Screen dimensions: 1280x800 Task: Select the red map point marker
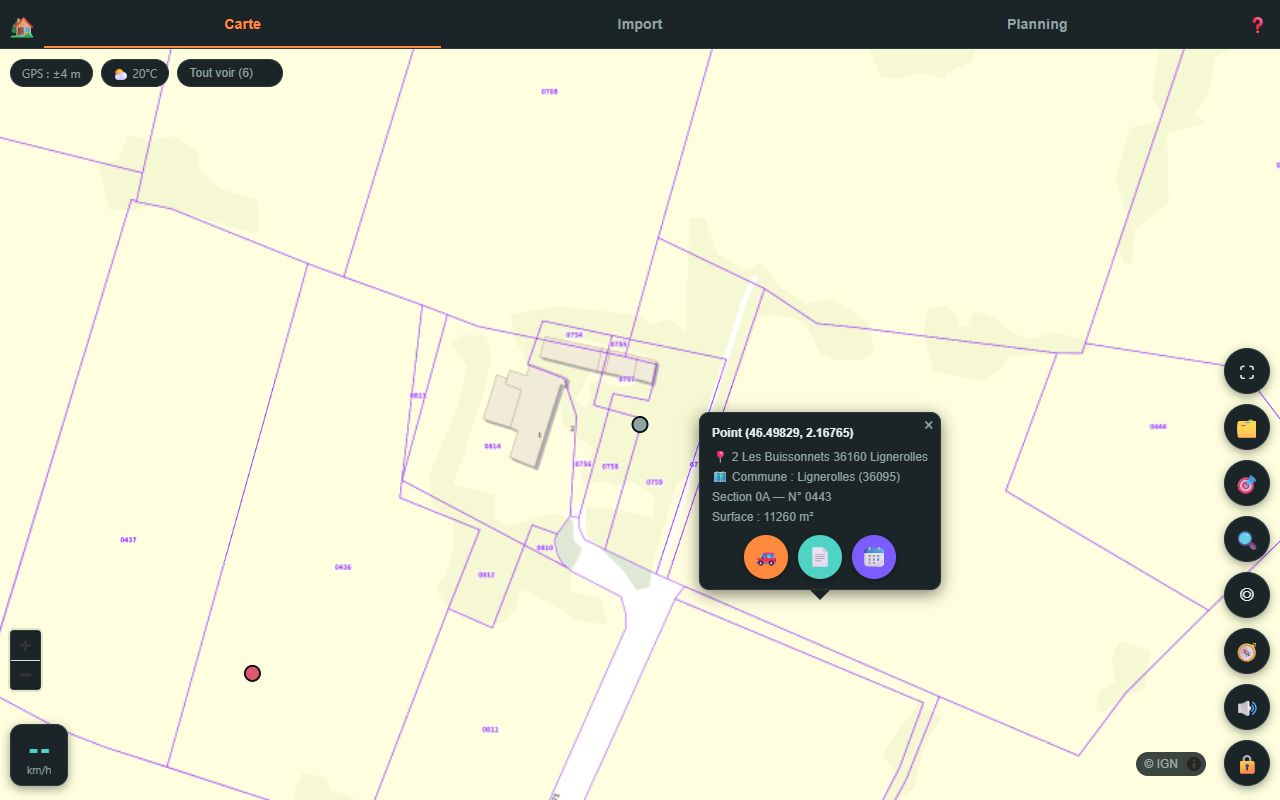point(252,673)
